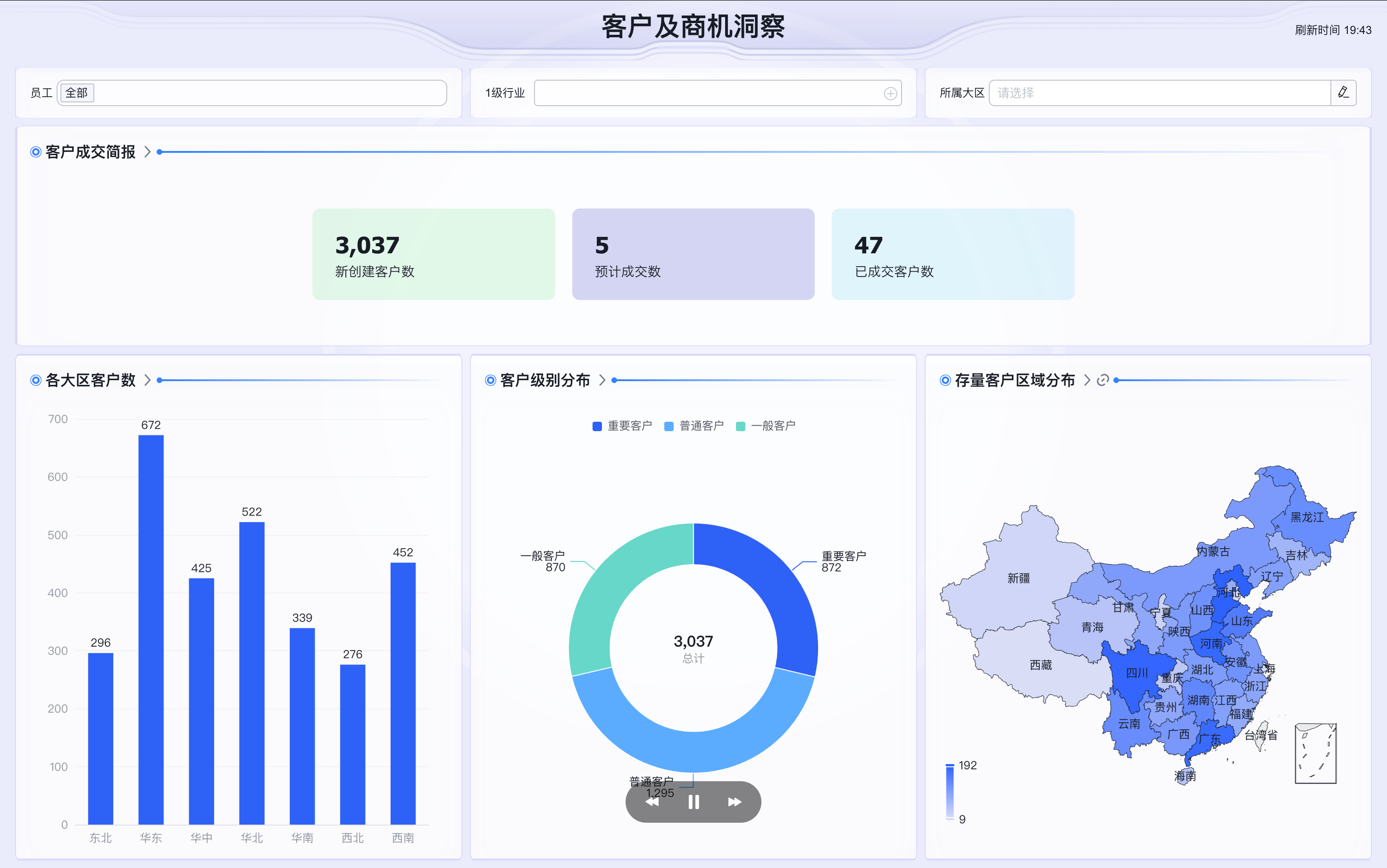Expand the 客户成交简报 section chevron
Viewport: 1387px width, 868px height.
click(x=148, y=151)
